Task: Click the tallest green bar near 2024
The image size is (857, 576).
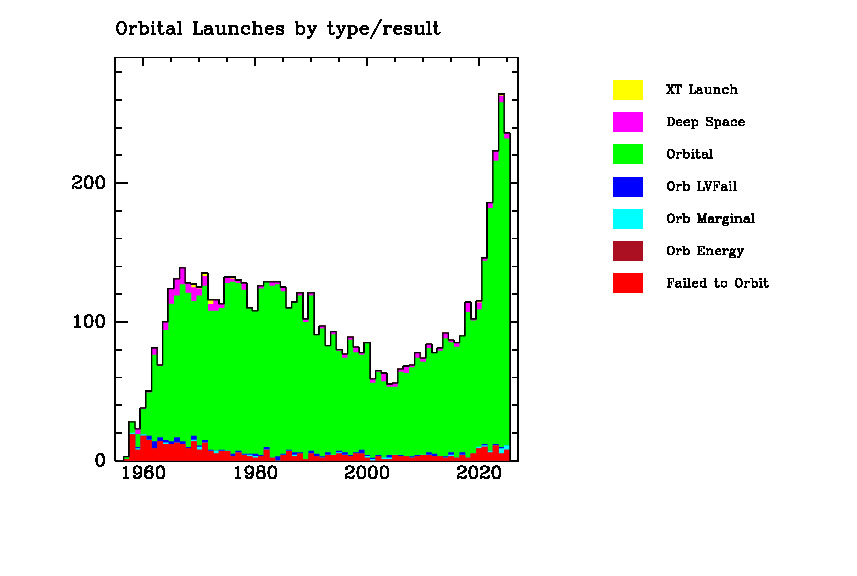Action: [x=501, y=280]
